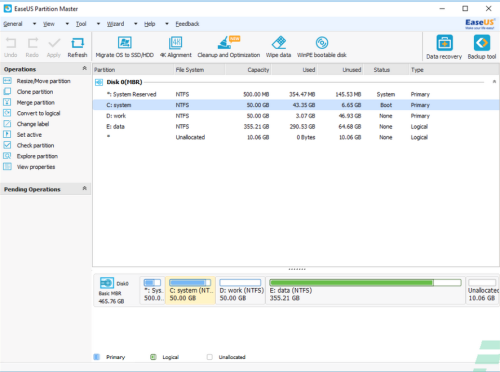Screen dimensions: 500x372
Task: Open Explore partition operation
Action: click(30, 156)
